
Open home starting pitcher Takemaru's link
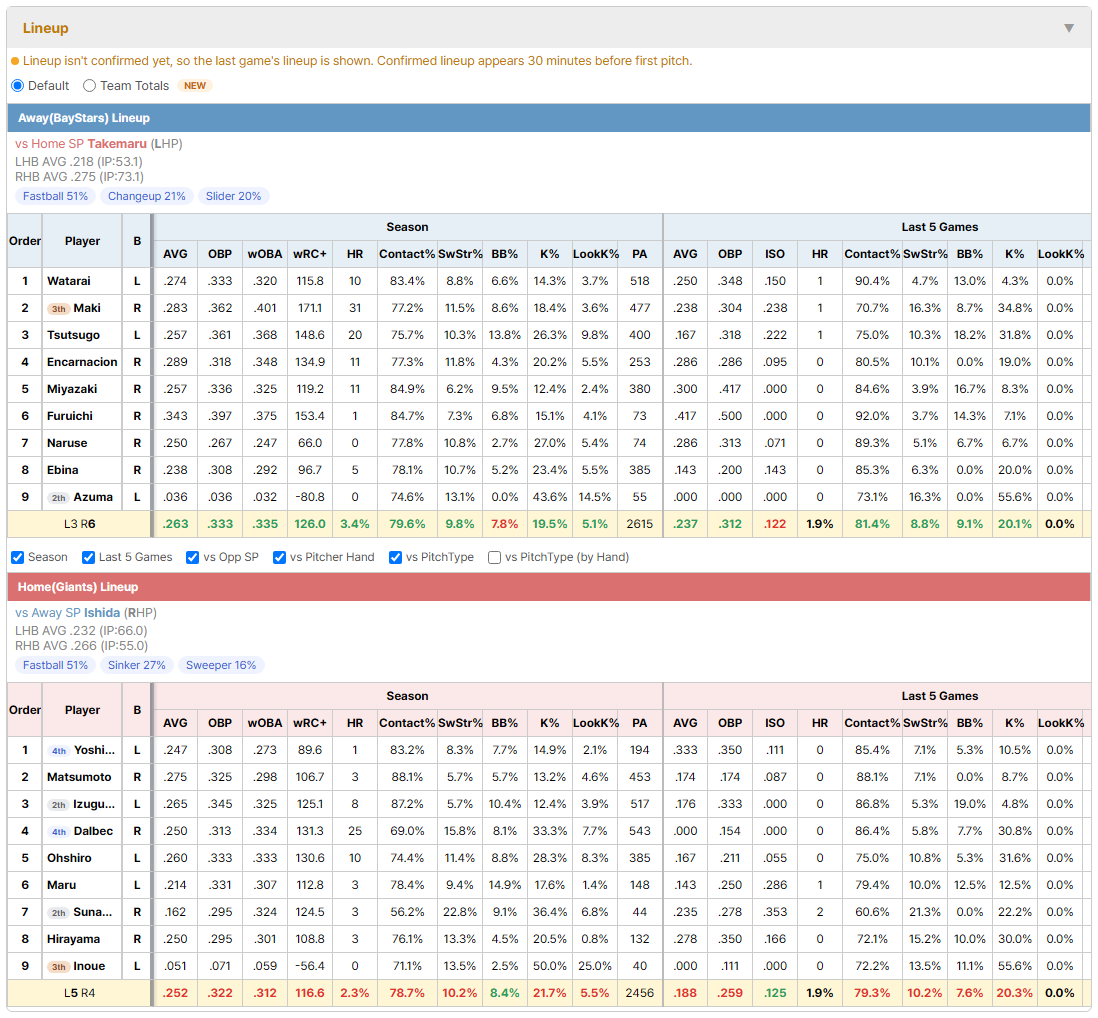pos(117,144)
